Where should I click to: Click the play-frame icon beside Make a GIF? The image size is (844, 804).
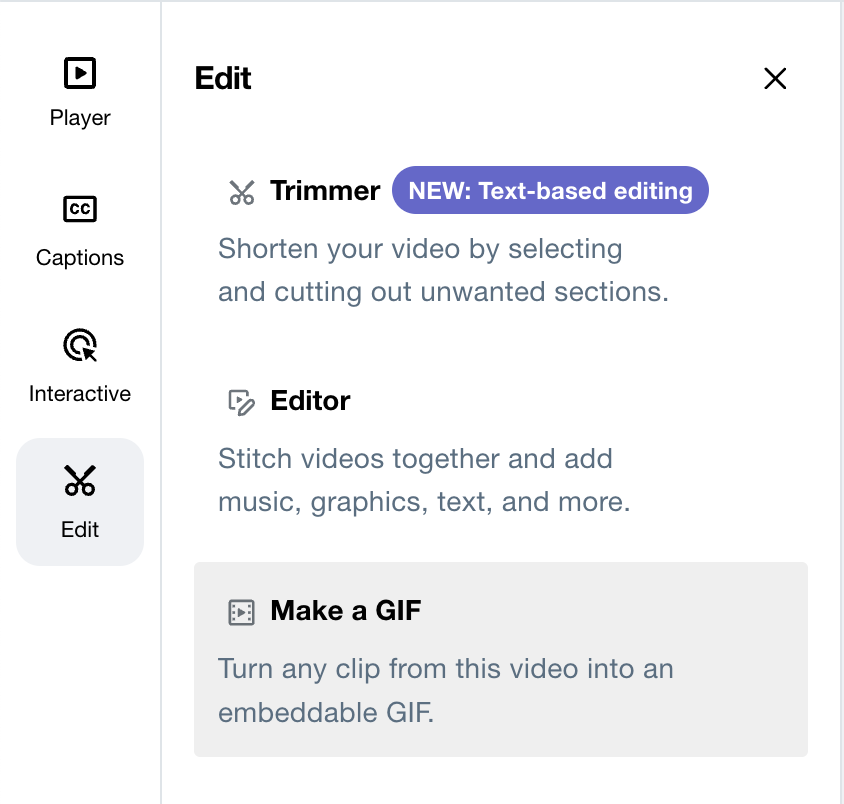[x=240, y=611]
